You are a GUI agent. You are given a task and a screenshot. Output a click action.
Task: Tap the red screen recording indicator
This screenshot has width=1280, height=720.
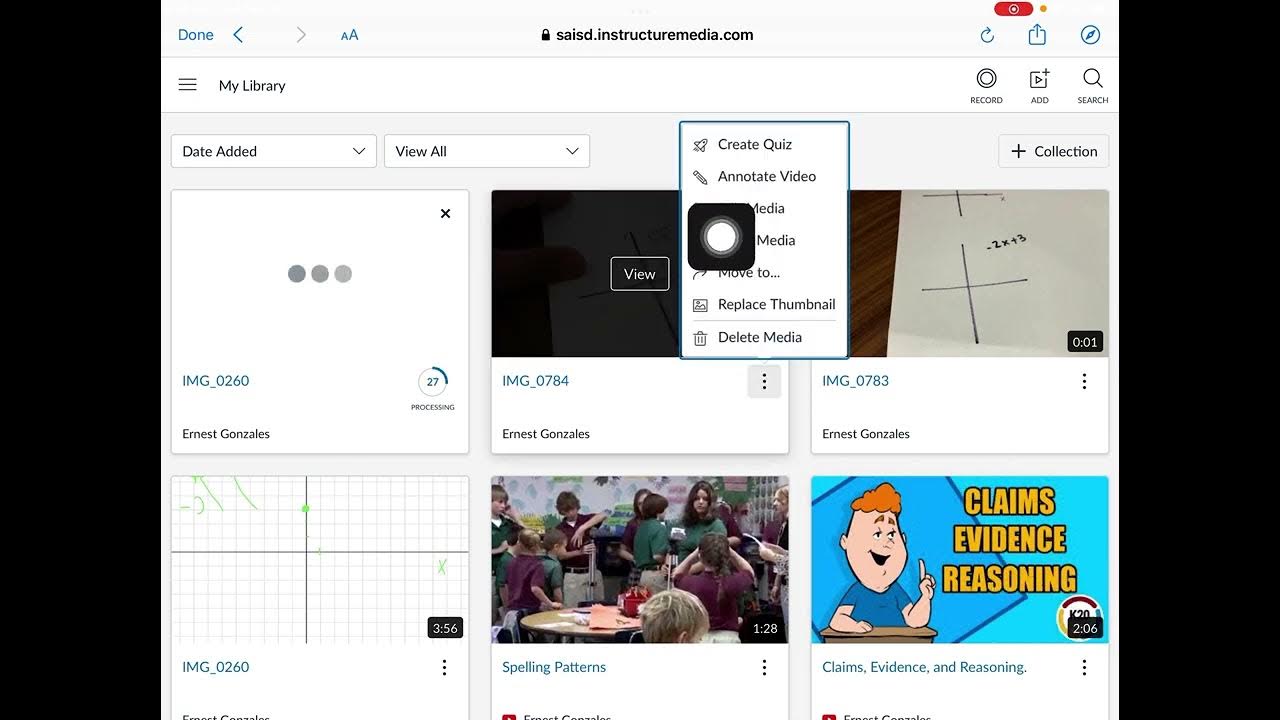point(1013,9)
